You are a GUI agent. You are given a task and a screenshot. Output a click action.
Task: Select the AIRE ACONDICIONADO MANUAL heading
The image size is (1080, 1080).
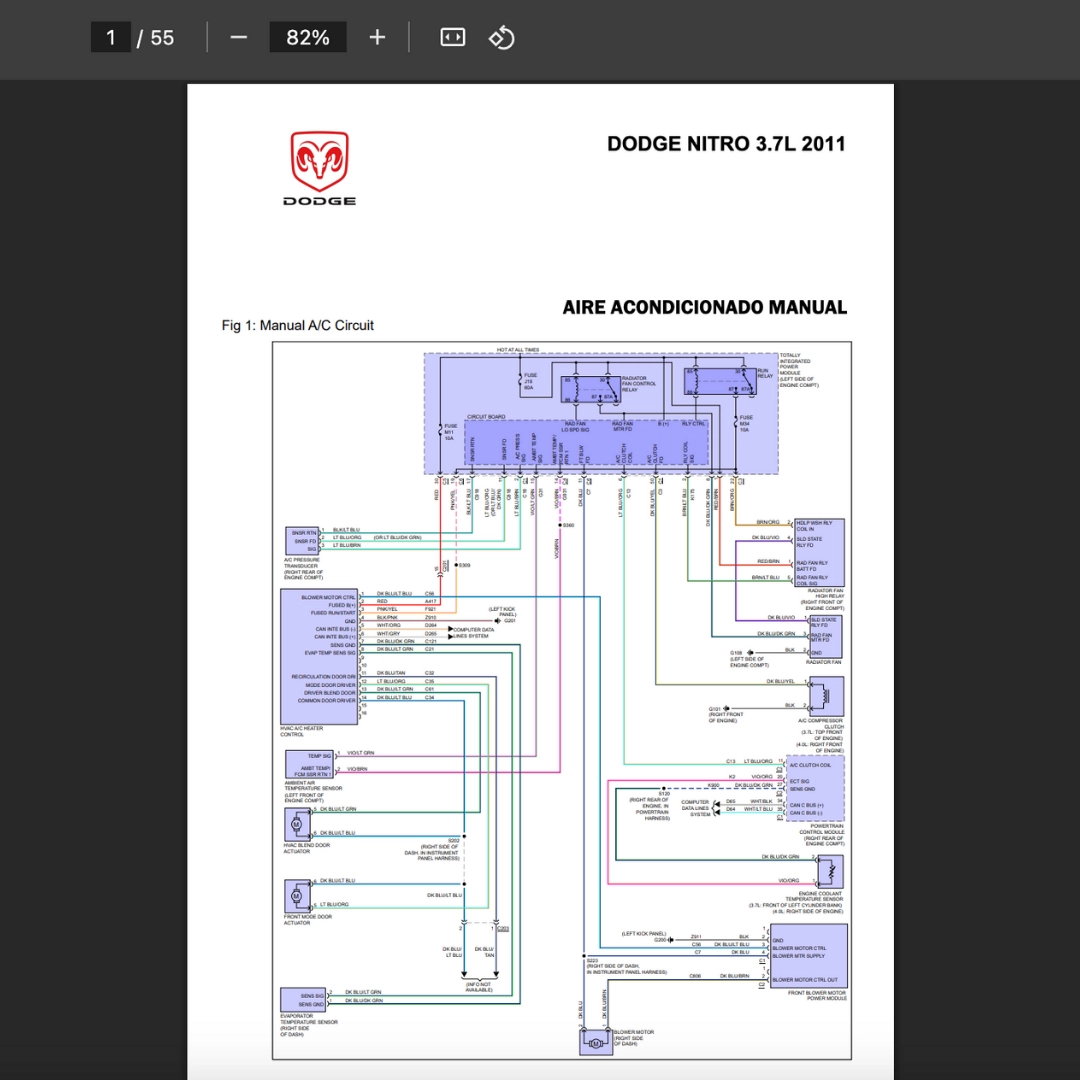coord(704,307)
